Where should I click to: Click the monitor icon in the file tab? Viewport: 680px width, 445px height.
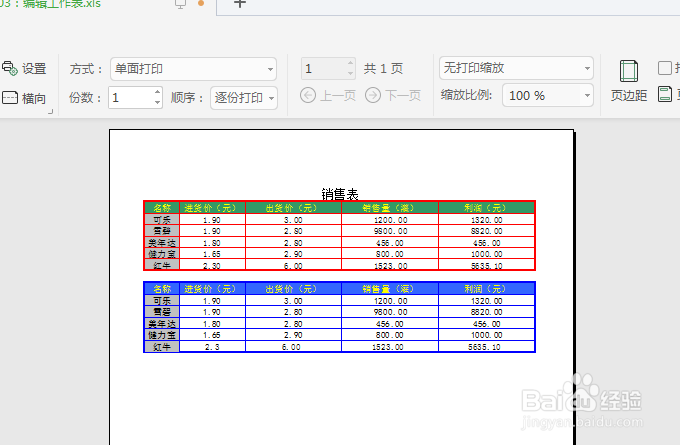click(180, 4)
